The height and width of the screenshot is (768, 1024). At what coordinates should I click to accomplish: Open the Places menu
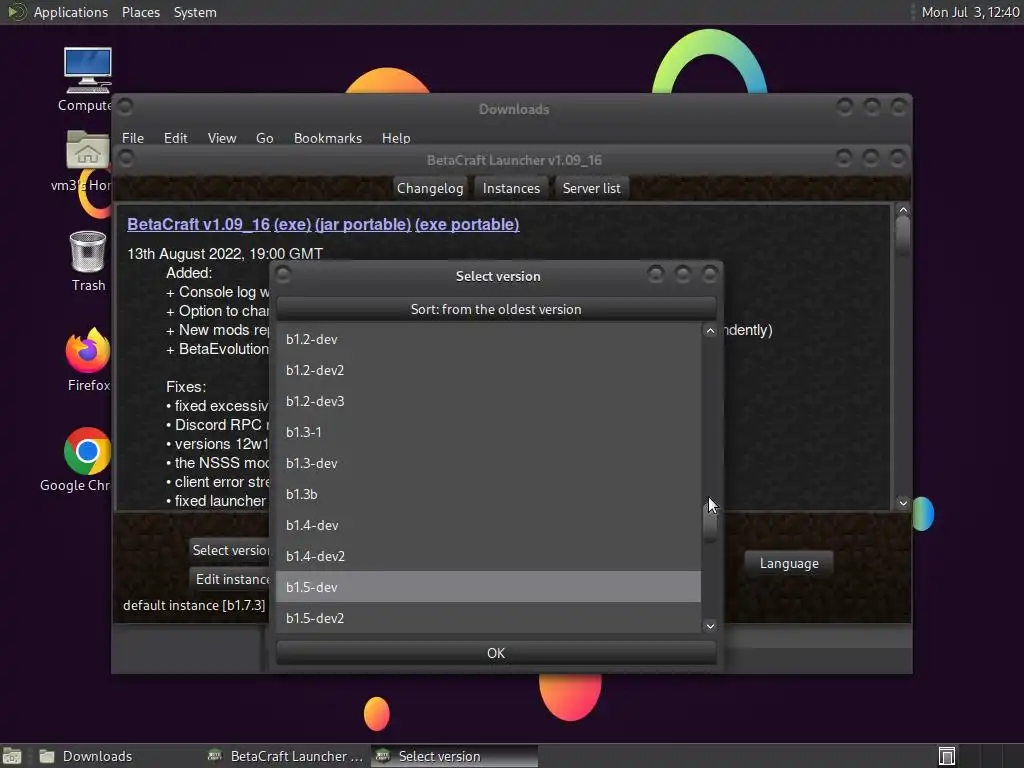(x=140, y=12)
